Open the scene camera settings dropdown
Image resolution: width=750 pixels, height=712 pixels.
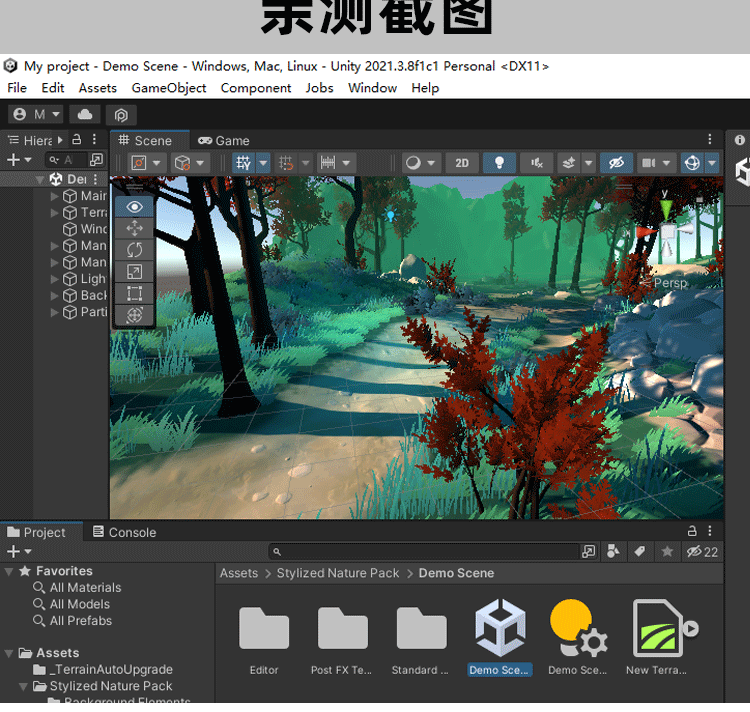[x=655, y=163]
